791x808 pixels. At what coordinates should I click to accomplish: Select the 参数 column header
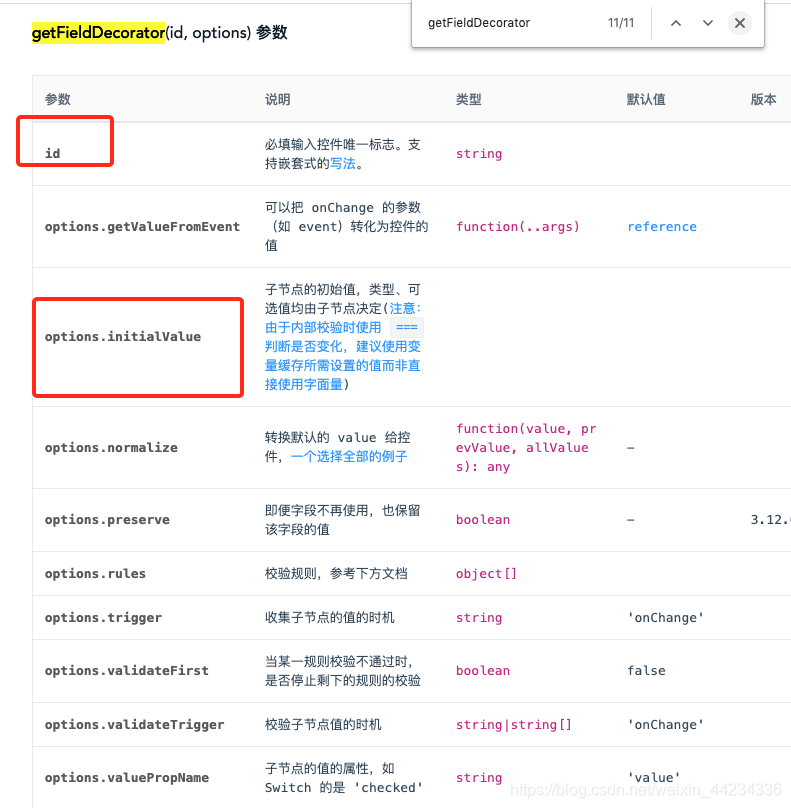click(58, 99)
